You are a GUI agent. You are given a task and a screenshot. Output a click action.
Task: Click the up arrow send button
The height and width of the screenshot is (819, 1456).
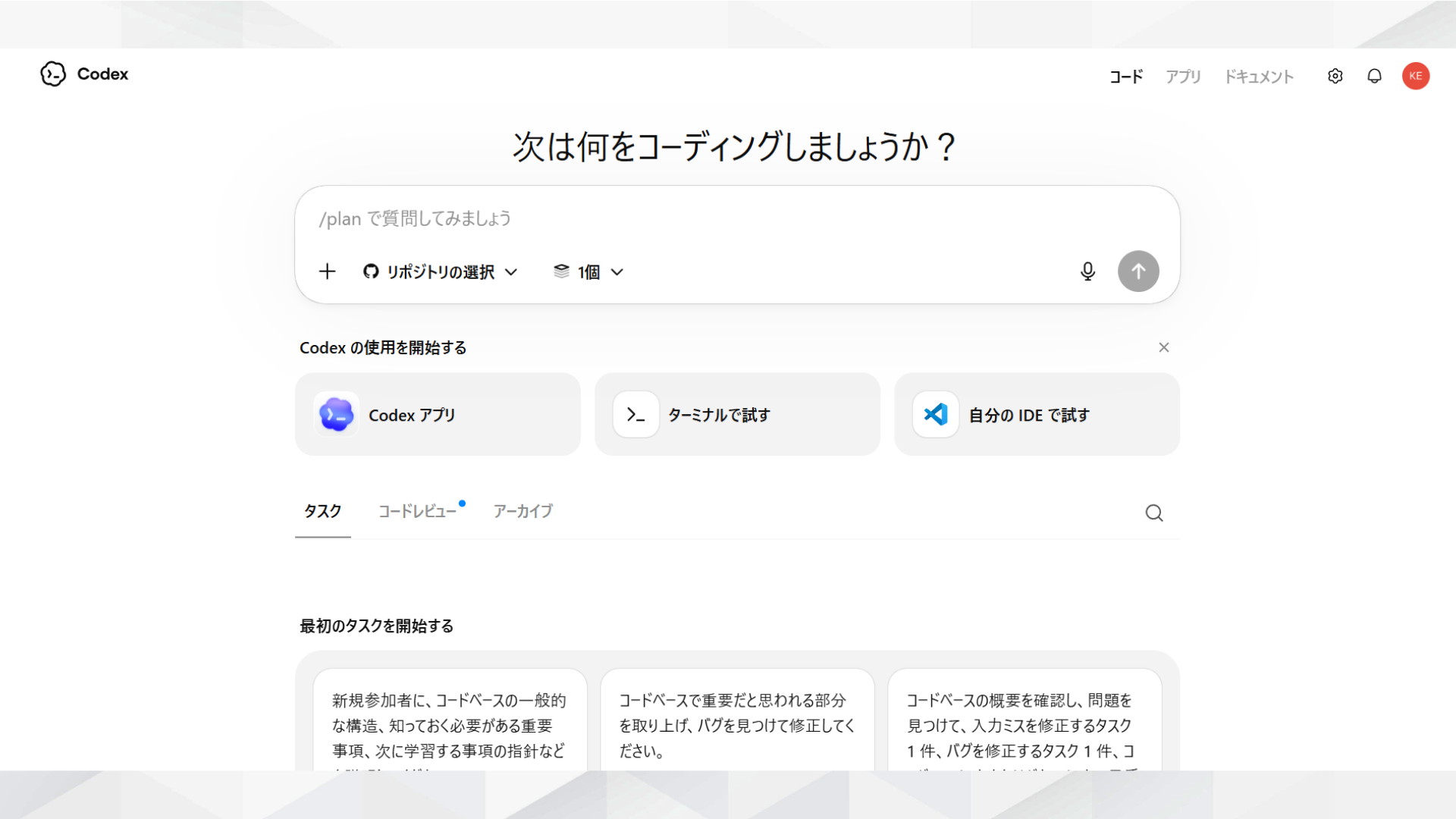tap(1138, 271)
